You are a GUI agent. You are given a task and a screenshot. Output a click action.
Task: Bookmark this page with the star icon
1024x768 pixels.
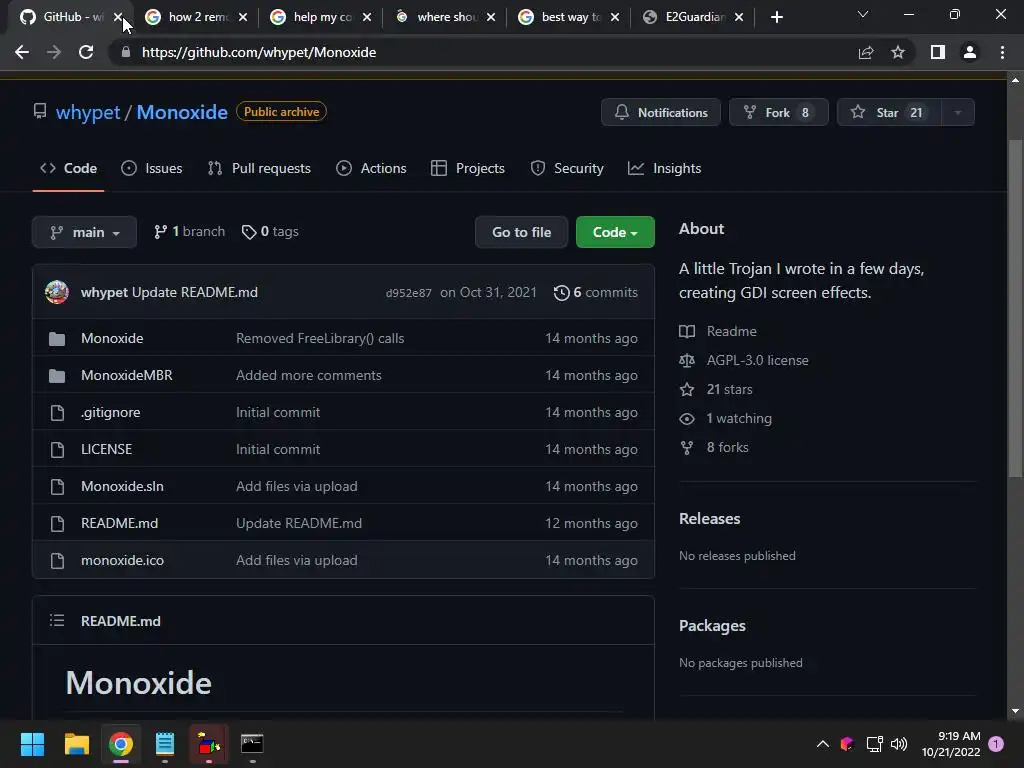[x=898, y=52]
